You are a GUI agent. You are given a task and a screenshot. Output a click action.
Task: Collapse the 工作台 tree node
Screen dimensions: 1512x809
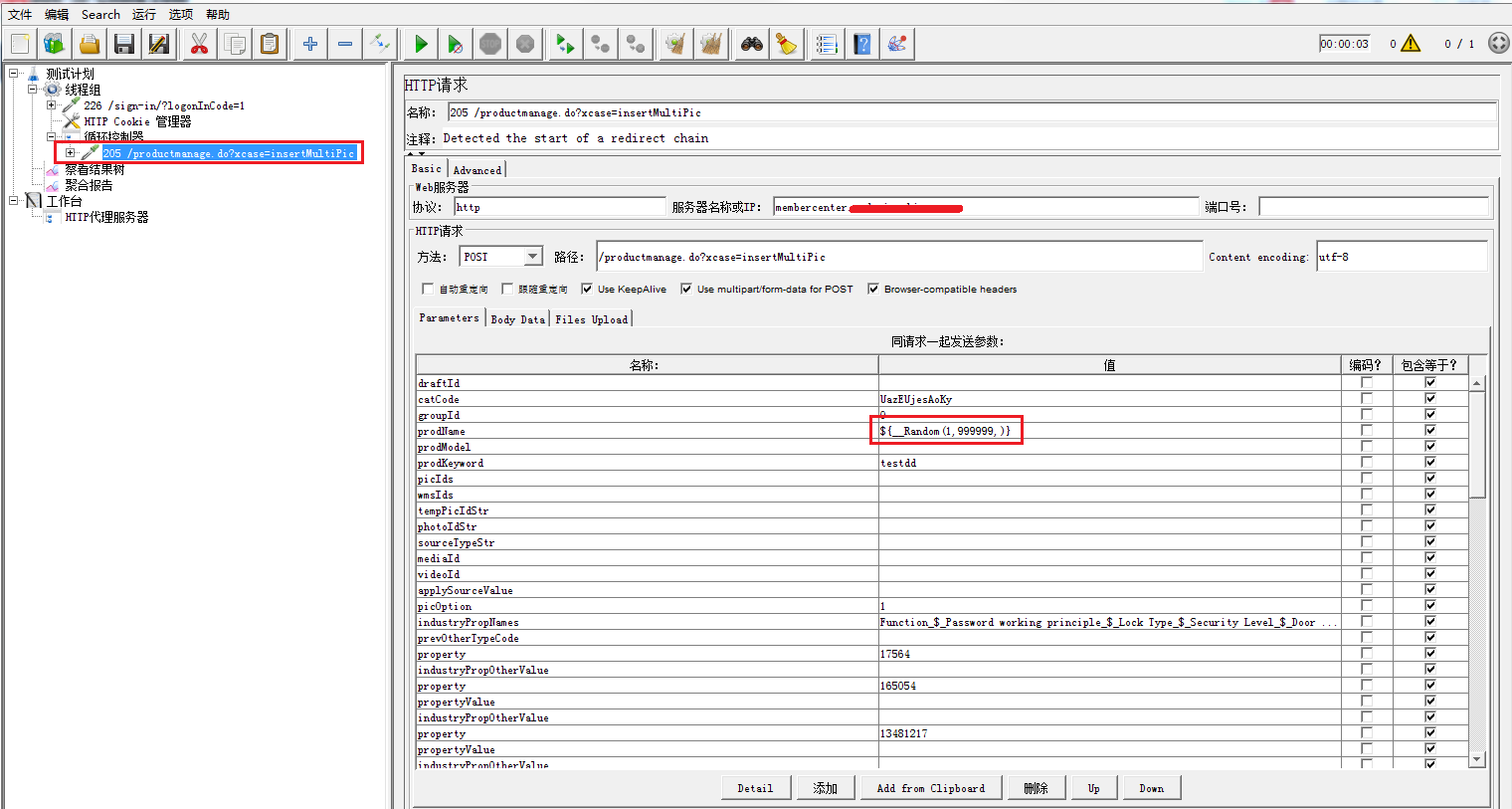pos(14,201)
